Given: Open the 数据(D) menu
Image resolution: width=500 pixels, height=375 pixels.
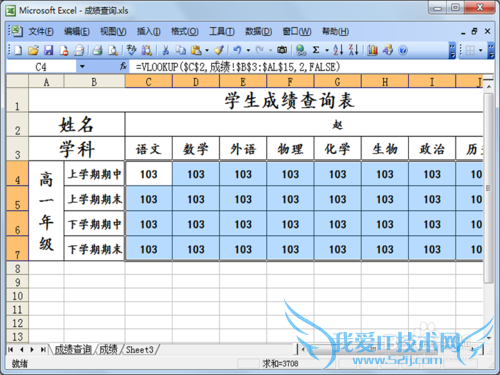Looking at the screenshot, I should coord(258,31).
